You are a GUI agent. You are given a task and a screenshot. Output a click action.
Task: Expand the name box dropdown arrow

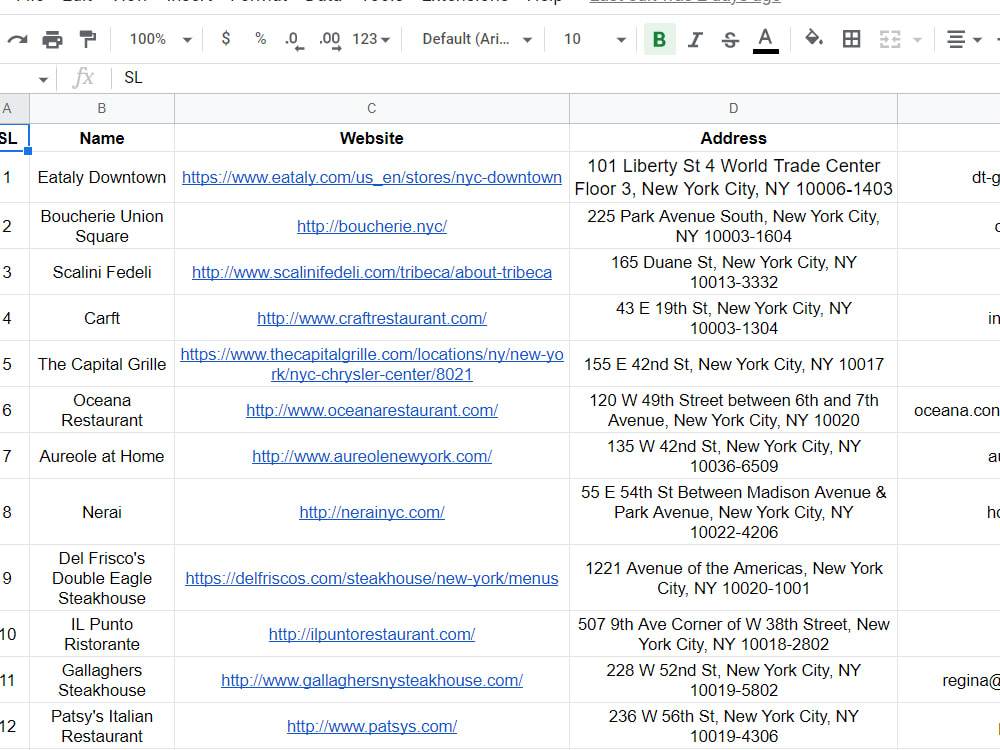pyautogui.click(x=43, y=79)
